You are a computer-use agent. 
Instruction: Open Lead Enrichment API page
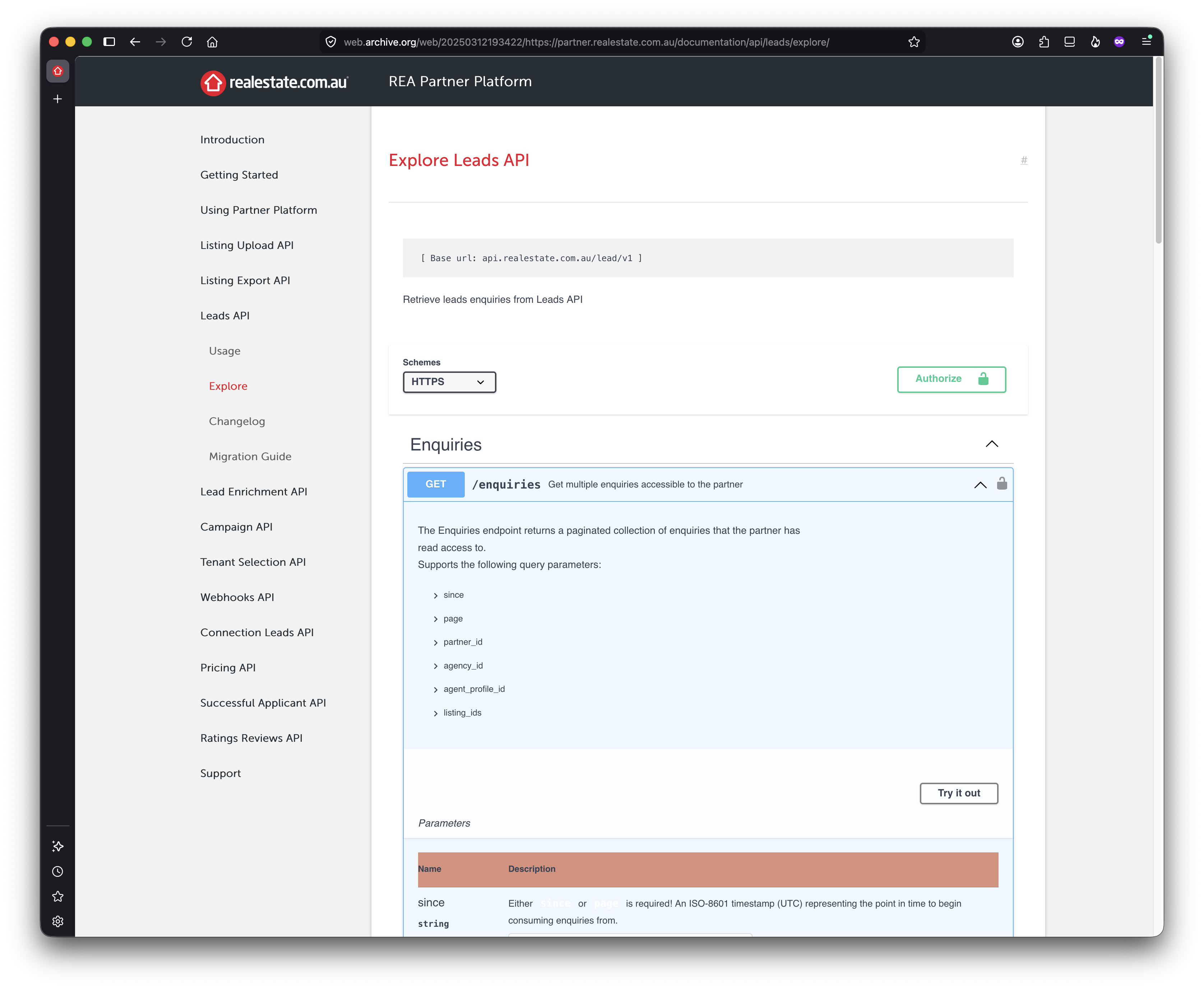click(x=254, y=492)
